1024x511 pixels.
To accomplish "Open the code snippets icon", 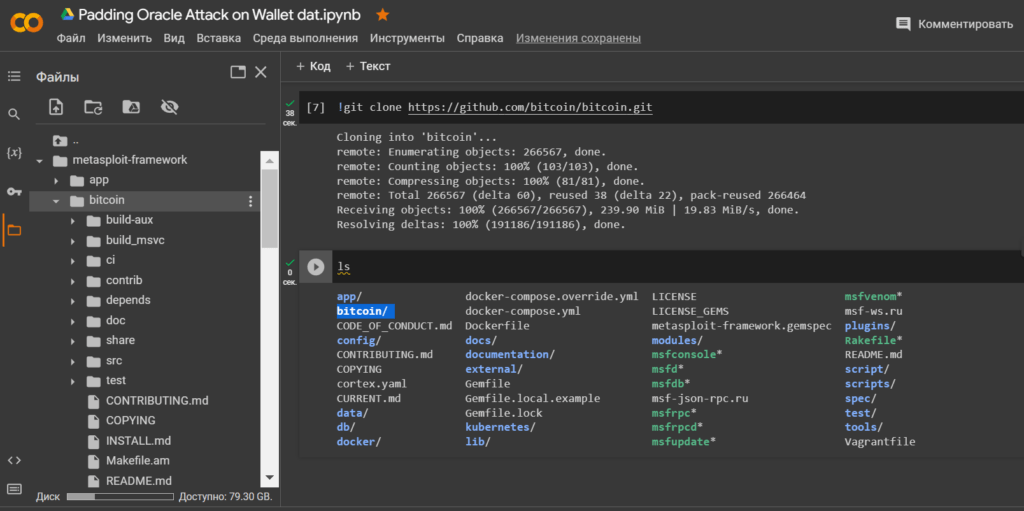I will 14,460.
